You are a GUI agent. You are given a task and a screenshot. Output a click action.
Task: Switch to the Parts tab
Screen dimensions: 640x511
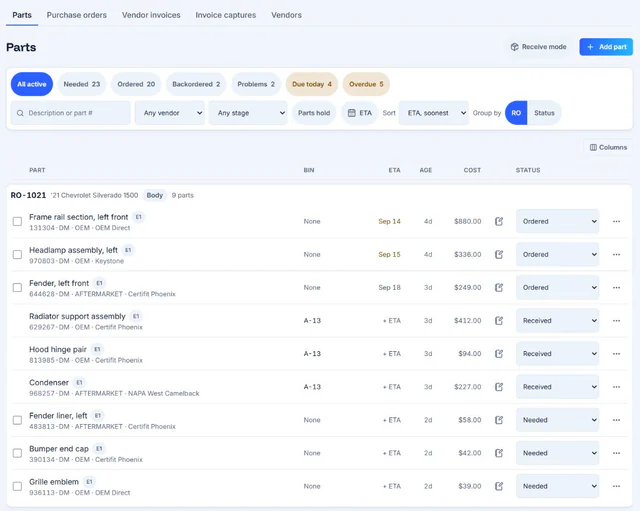pos(22,15)
